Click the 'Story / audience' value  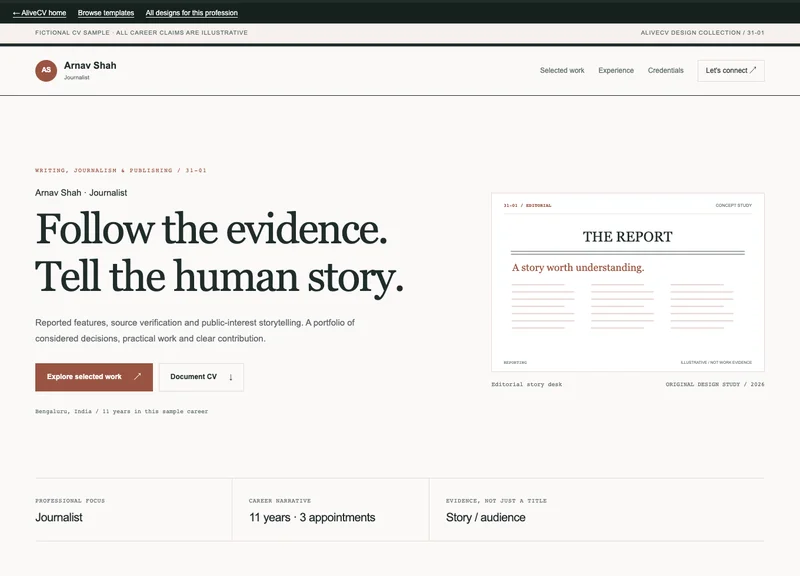pyautogui.click(x=485, y=517)
